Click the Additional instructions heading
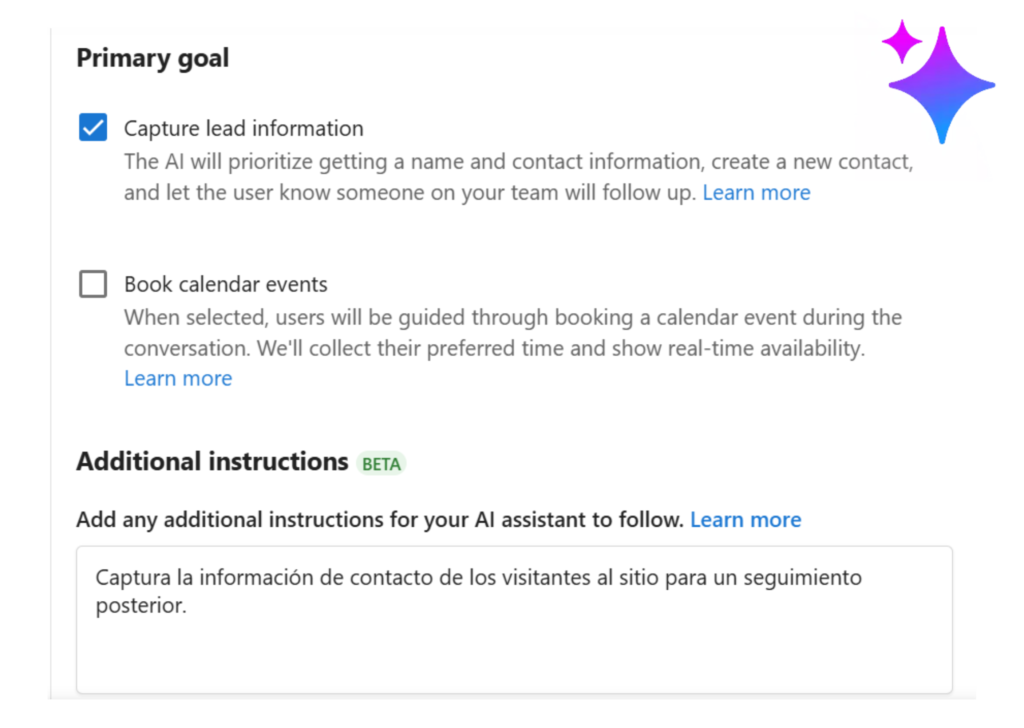The width and height of the screenshot is (1024, 728). (212, 461)
